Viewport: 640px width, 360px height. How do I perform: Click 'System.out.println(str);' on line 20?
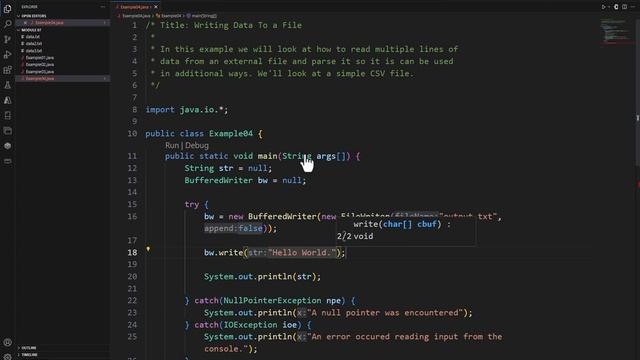pos(262,276)
